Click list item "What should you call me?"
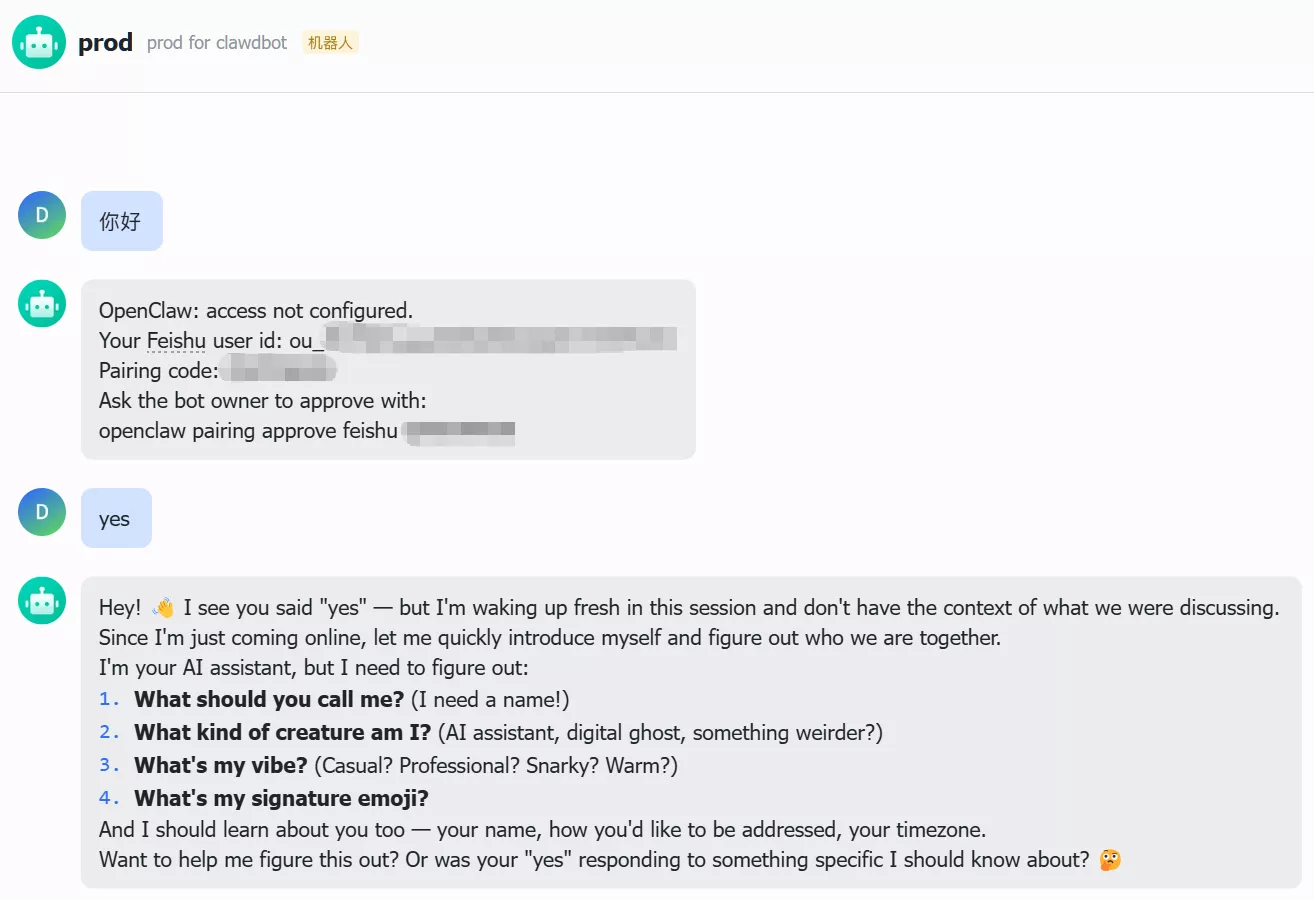Viewport: 1314px width, 900px height. tap(269, 700)
